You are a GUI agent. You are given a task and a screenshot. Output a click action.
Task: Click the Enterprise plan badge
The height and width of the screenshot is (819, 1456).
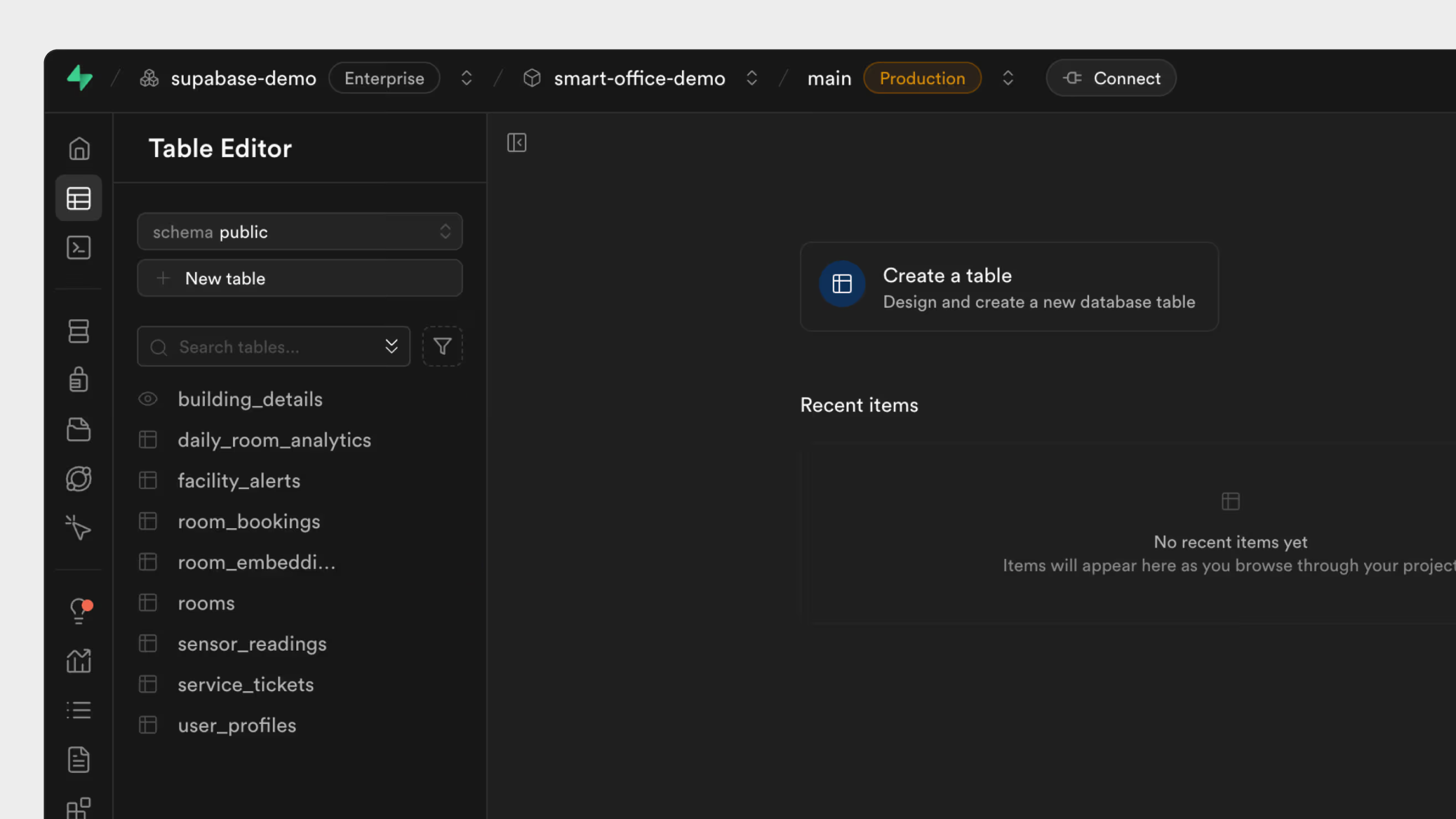pyautogui.click(x=384, y=78)
